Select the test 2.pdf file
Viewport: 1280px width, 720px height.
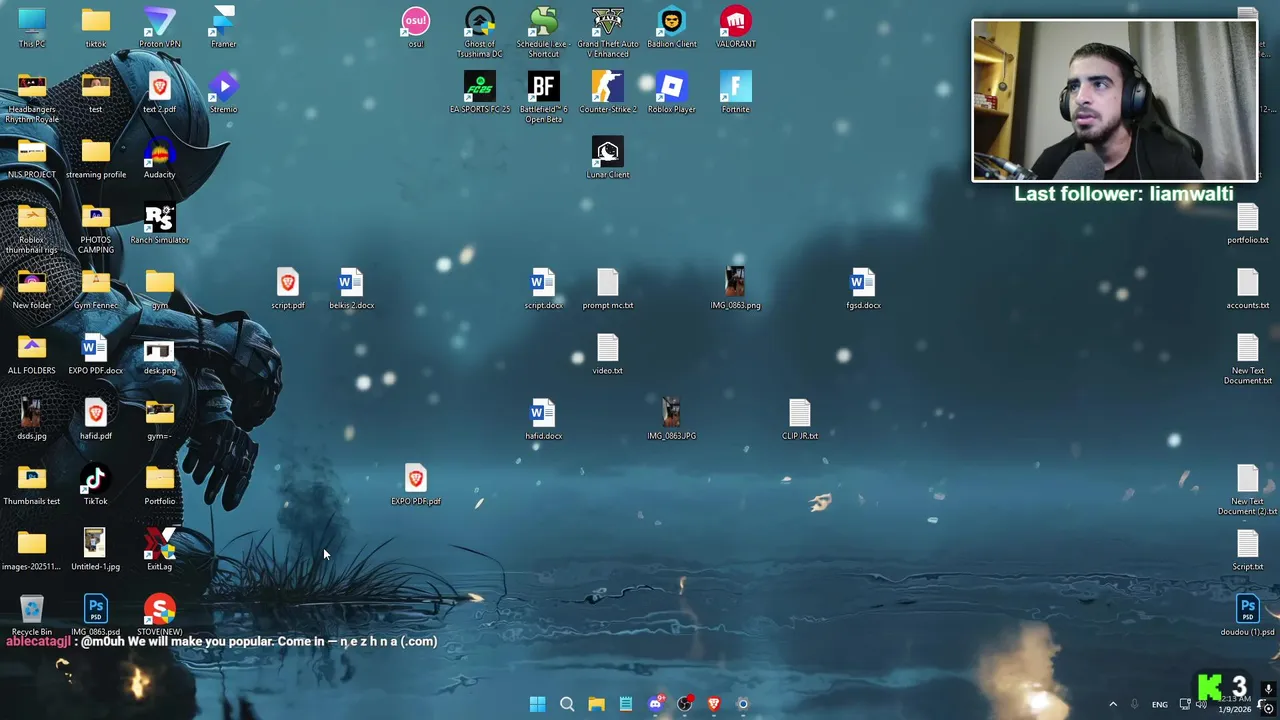tap(160, 92)
